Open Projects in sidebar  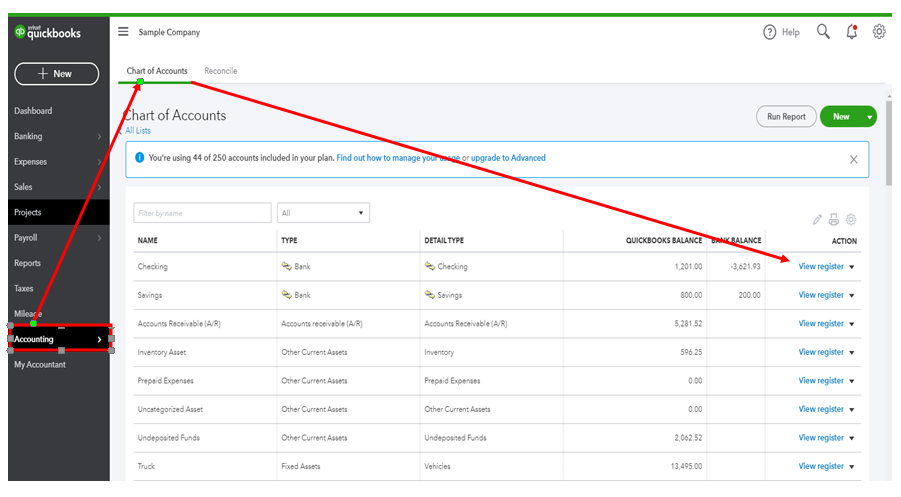[28, 212]
